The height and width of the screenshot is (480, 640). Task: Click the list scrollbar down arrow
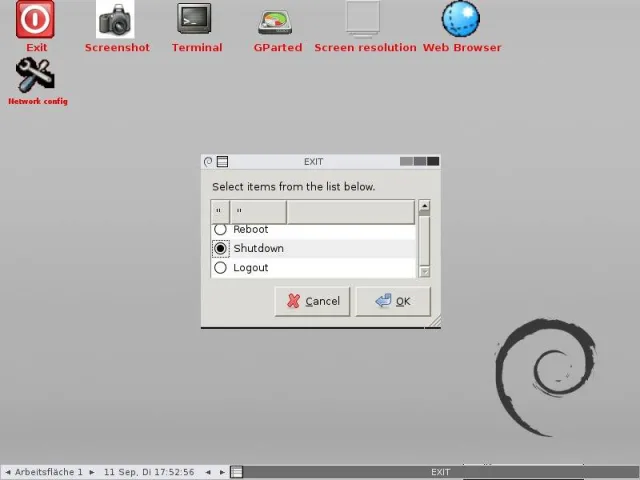[x=424, y=272]
